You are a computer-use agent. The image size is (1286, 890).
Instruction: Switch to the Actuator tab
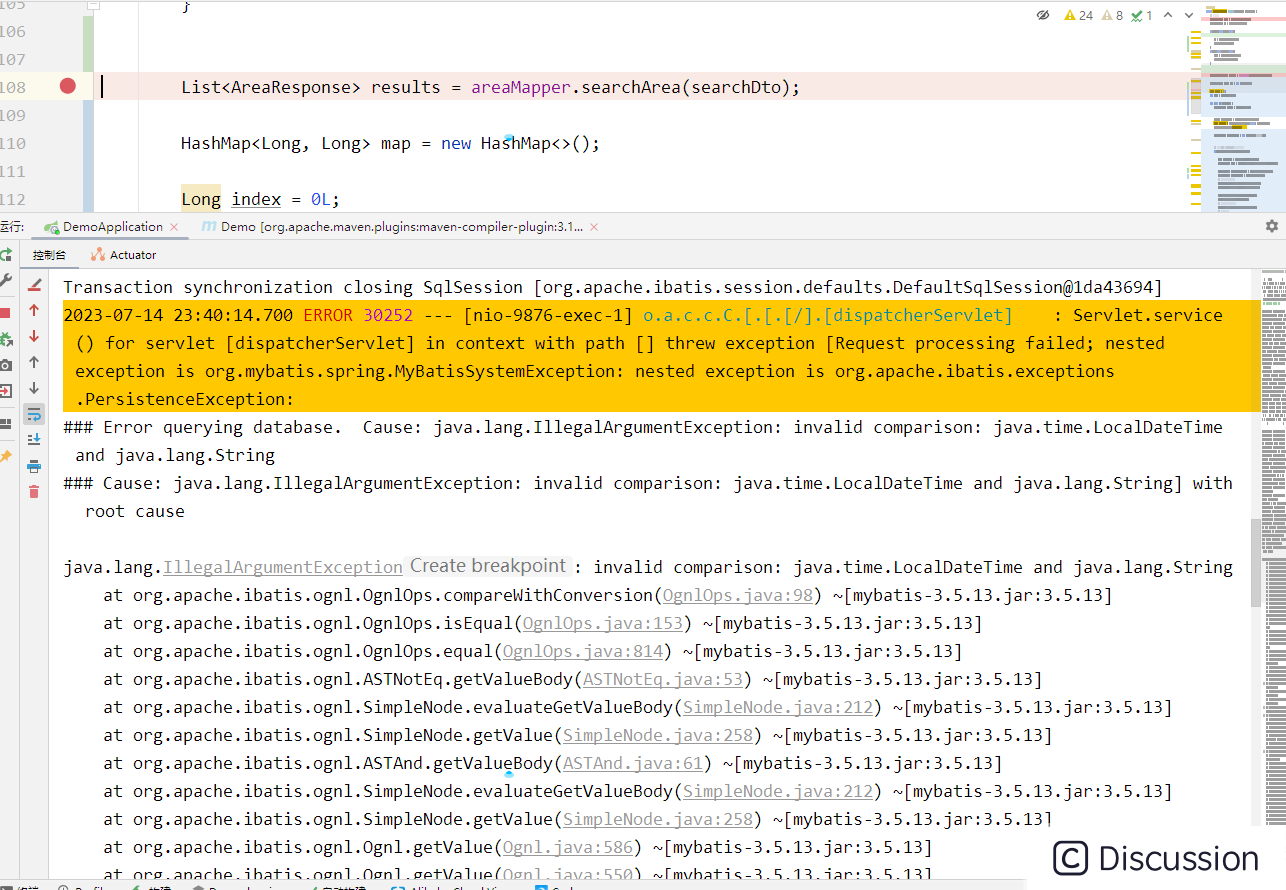click(x=123, y=255)
